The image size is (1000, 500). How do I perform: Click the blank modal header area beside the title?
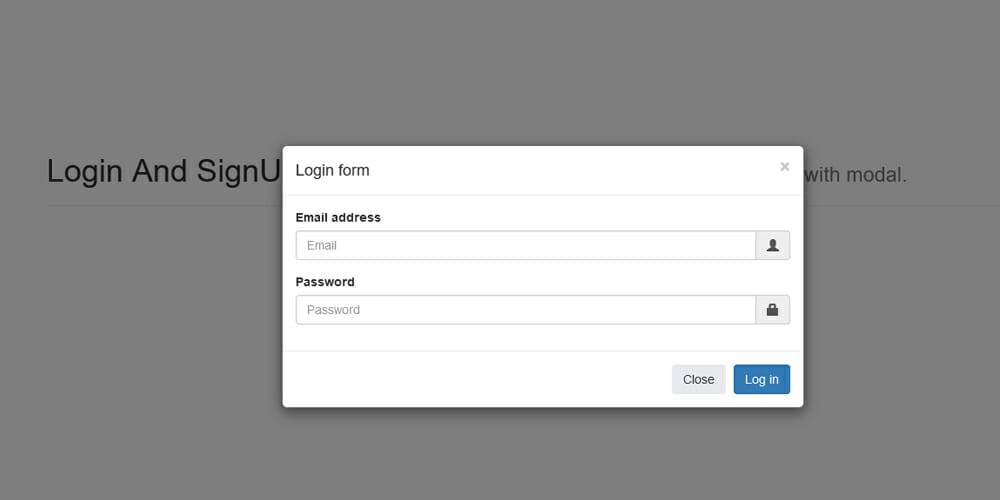coord(570,170)
